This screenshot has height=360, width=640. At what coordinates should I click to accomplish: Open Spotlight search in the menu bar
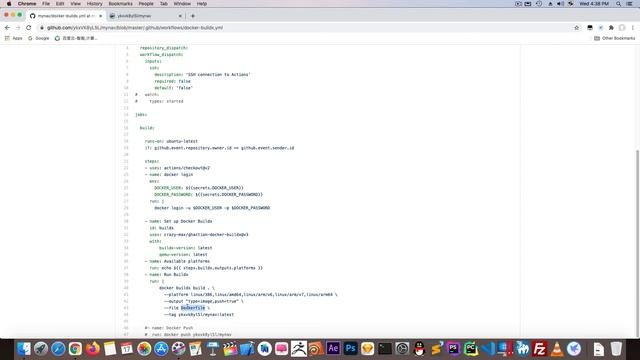pos(619,4)
